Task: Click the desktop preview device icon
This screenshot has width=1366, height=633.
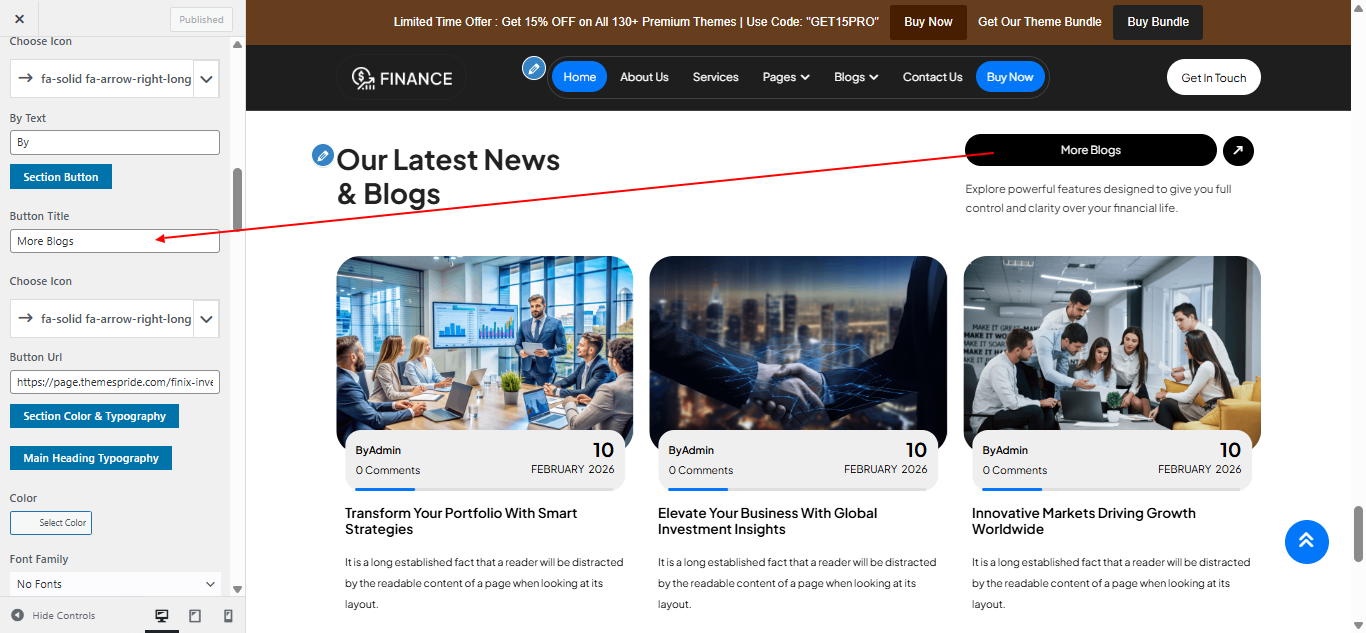Action: pos(162,616)
